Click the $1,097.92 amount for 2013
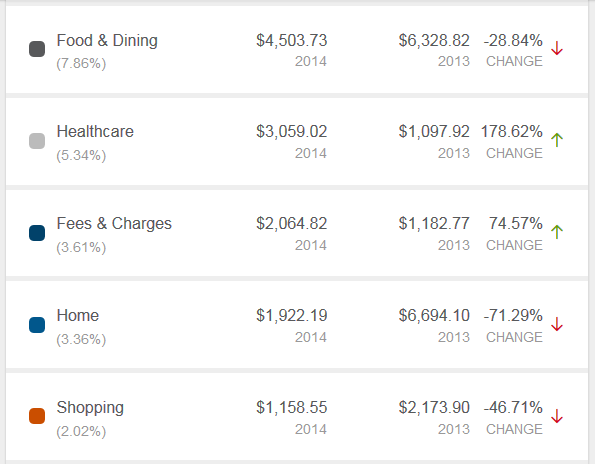Image resolution: width=595 pixels, height=464 pixels. click(434, 132)
